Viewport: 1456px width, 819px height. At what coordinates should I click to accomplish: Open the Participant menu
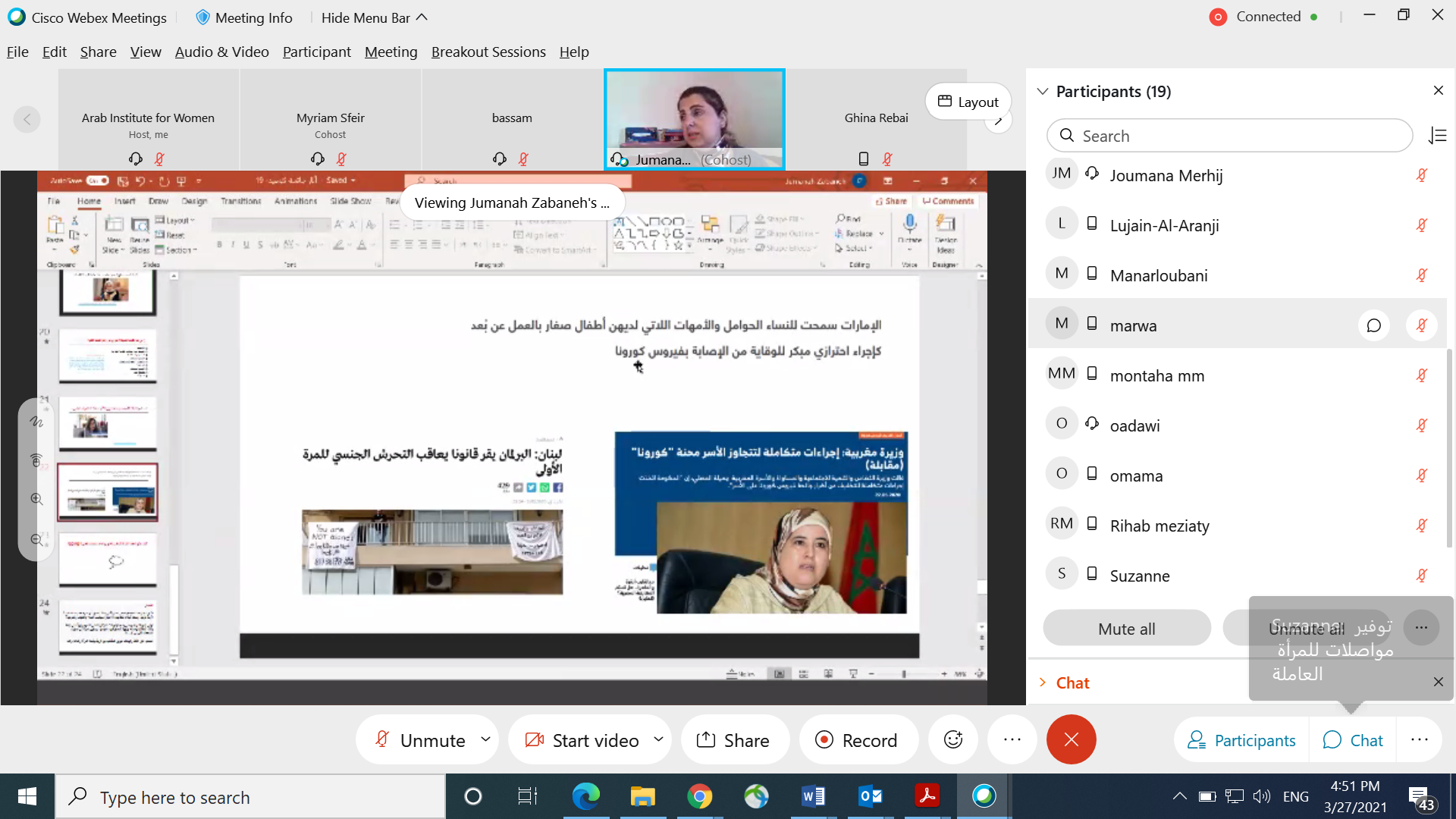tap(317, 52)
